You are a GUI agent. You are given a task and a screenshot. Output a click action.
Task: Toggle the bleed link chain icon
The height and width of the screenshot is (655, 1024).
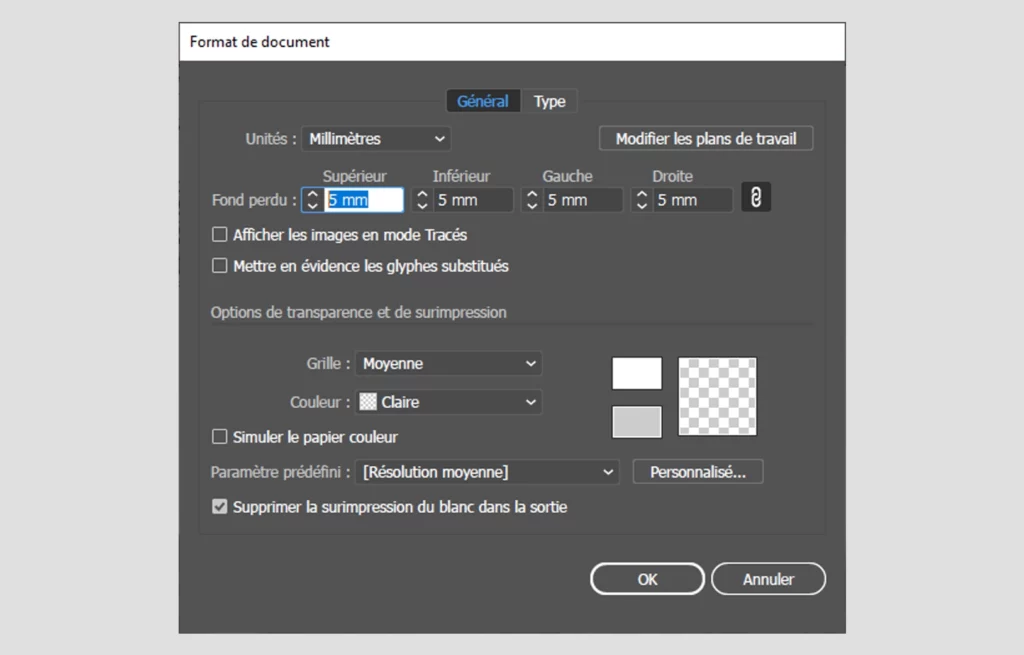point(756,197)
